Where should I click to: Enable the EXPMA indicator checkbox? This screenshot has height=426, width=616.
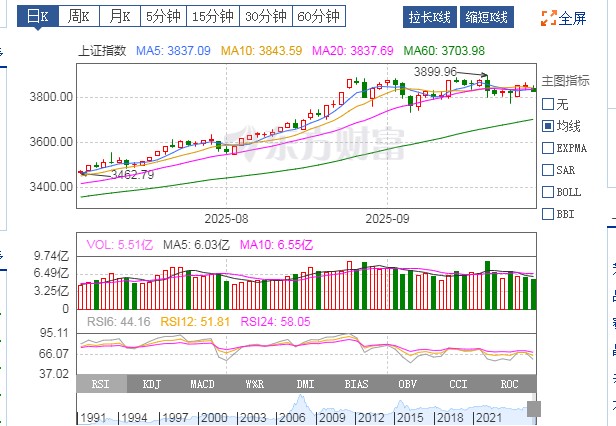pyautogui.click(x=547, y=148)
